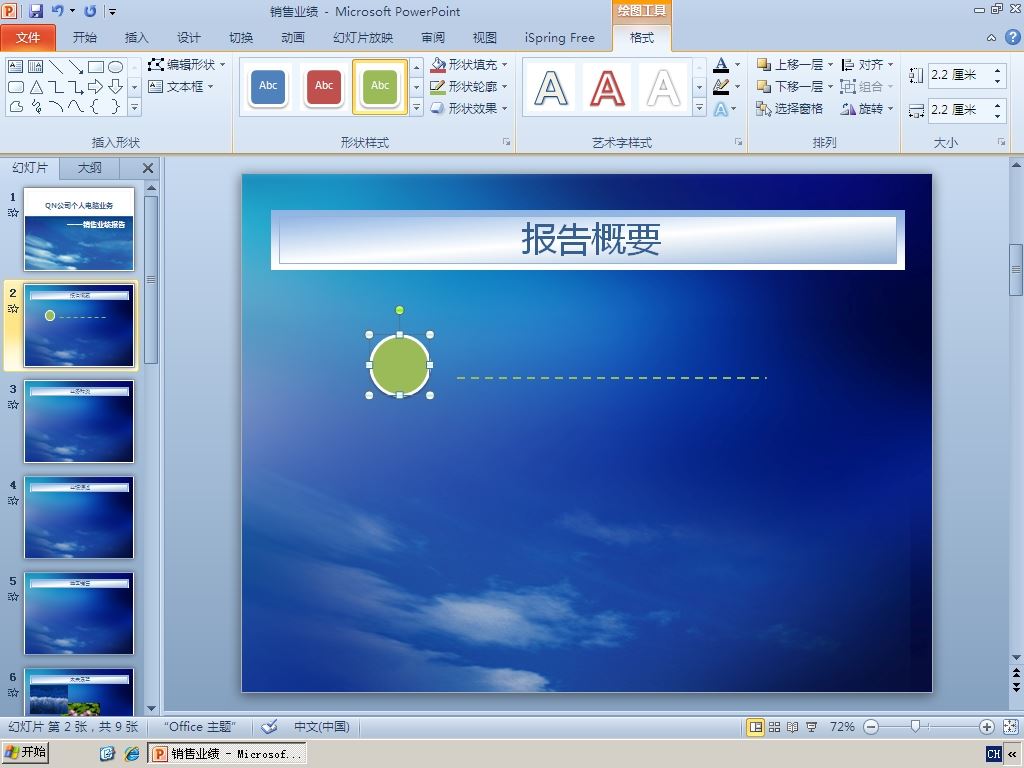Open the 上移一层 dropdown arrow
The image size is (1024, 768).
(x=831, y=64)
